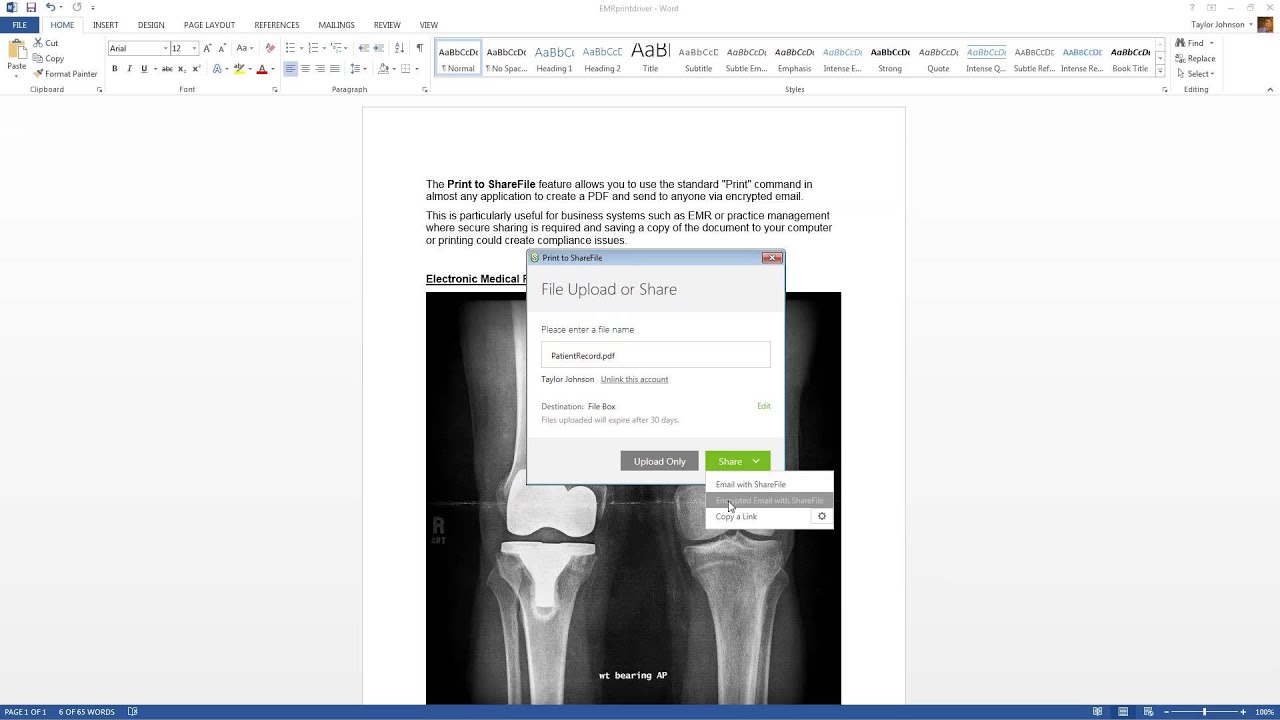Image resolution: width=1280 pixels, height=720 pixels.
Task: Open the Arial font name dropdown
Action: (x=165, y=48)
